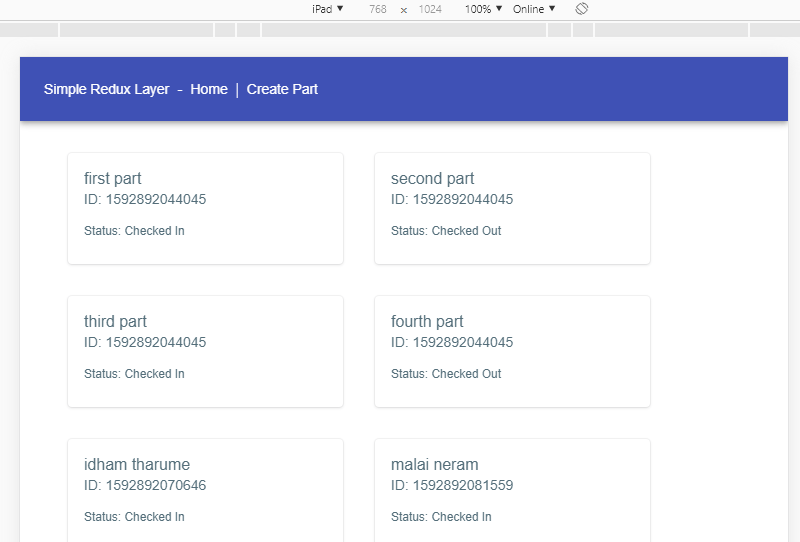Select the second part card title

coord(433,179)
